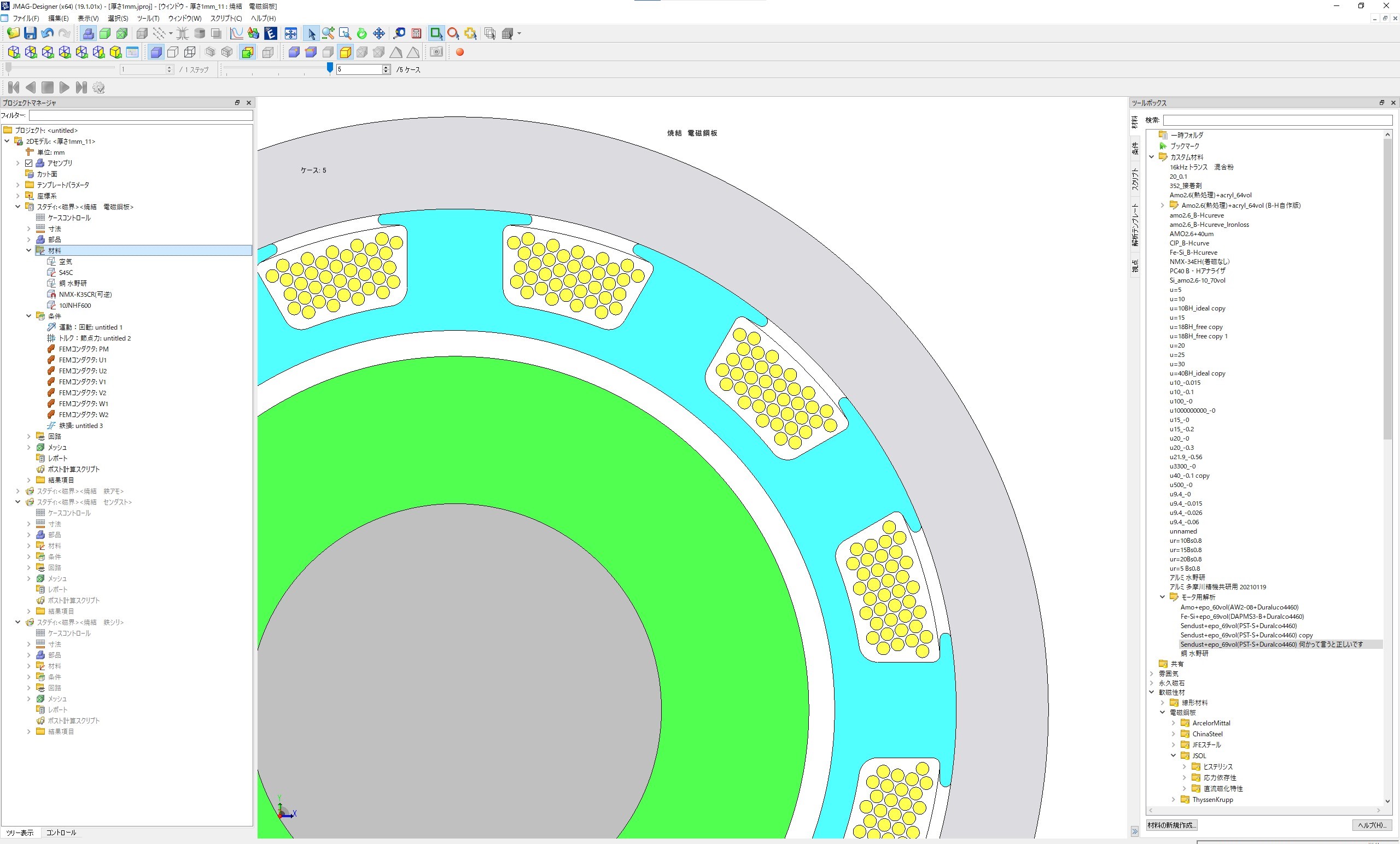Click the green rotate view icon
Viewport: 1400px width, 844px height.
tap(361, 33)
